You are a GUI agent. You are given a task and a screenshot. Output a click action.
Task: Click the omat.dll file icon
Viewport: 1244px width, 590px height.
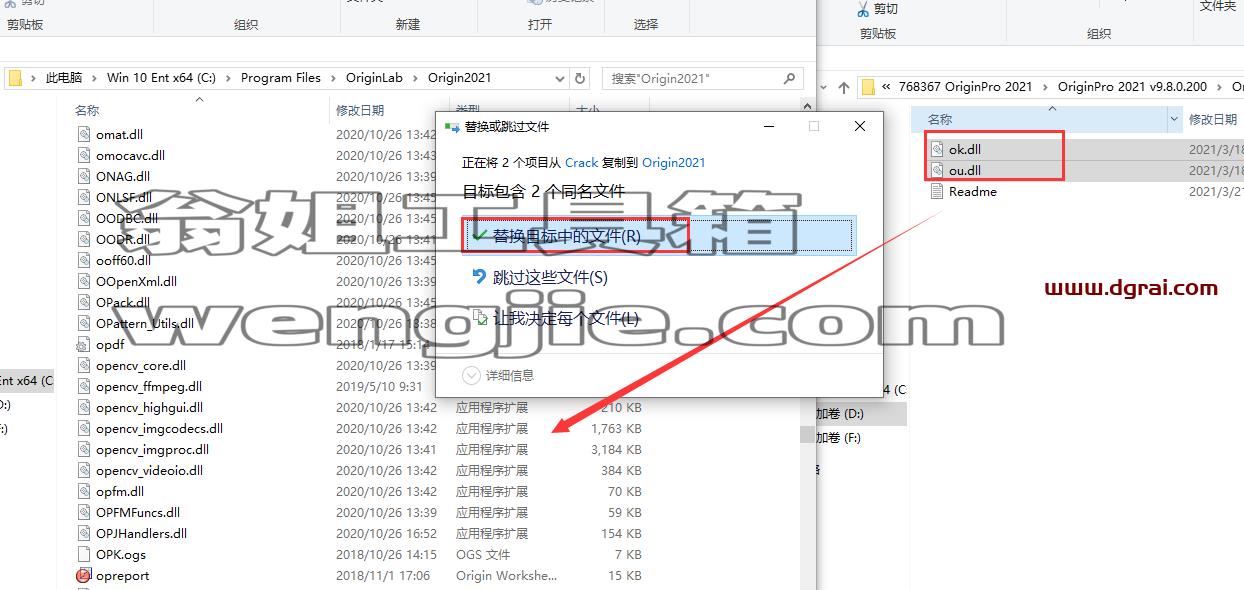pos(85,134)
